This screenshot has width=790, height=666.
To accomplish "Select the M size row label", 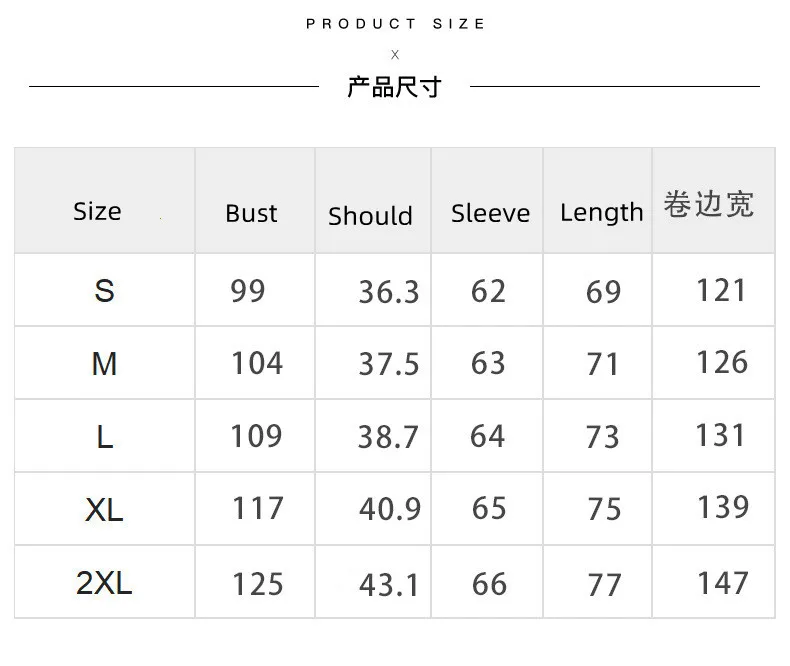I will click(x=104, y=364).
